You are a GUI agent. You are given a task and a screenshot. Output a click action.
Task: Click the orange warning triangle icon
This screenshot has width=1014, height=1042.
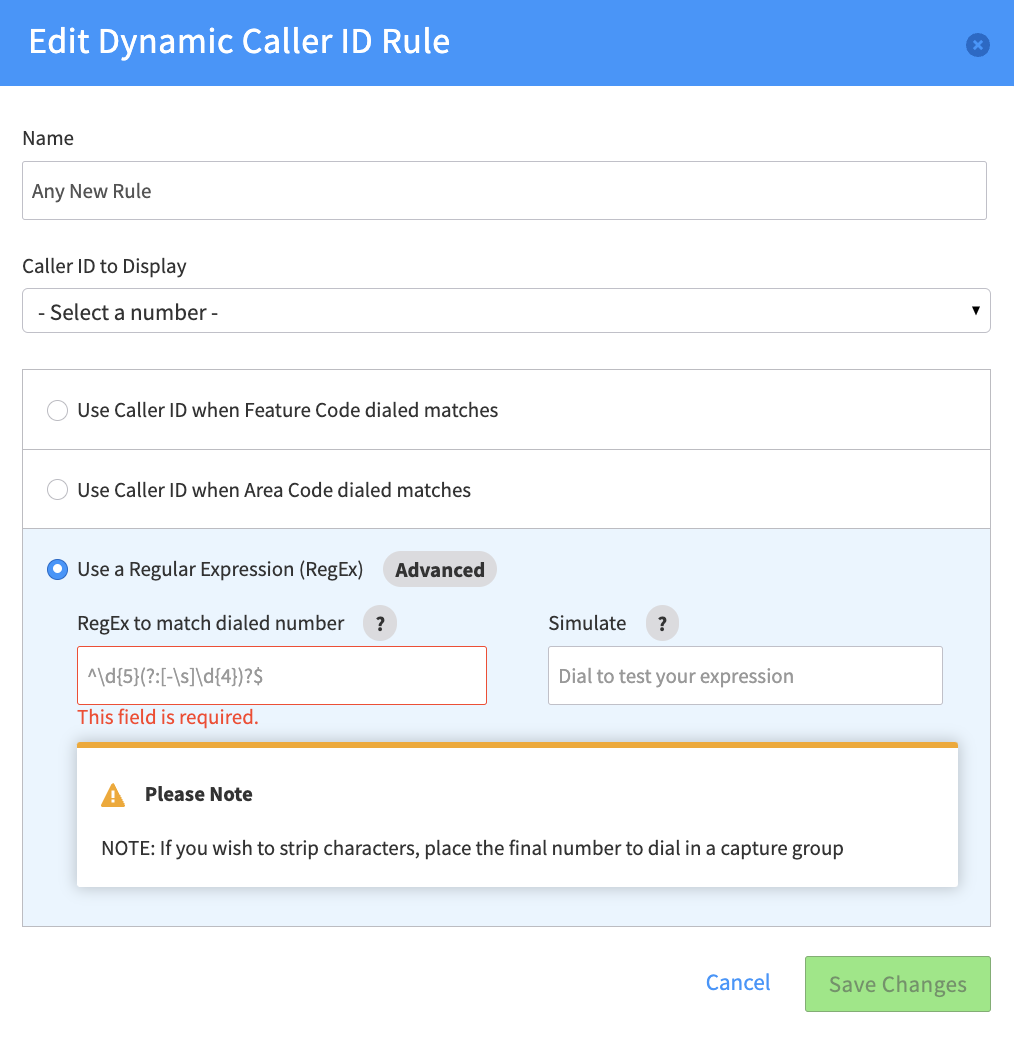113,795
